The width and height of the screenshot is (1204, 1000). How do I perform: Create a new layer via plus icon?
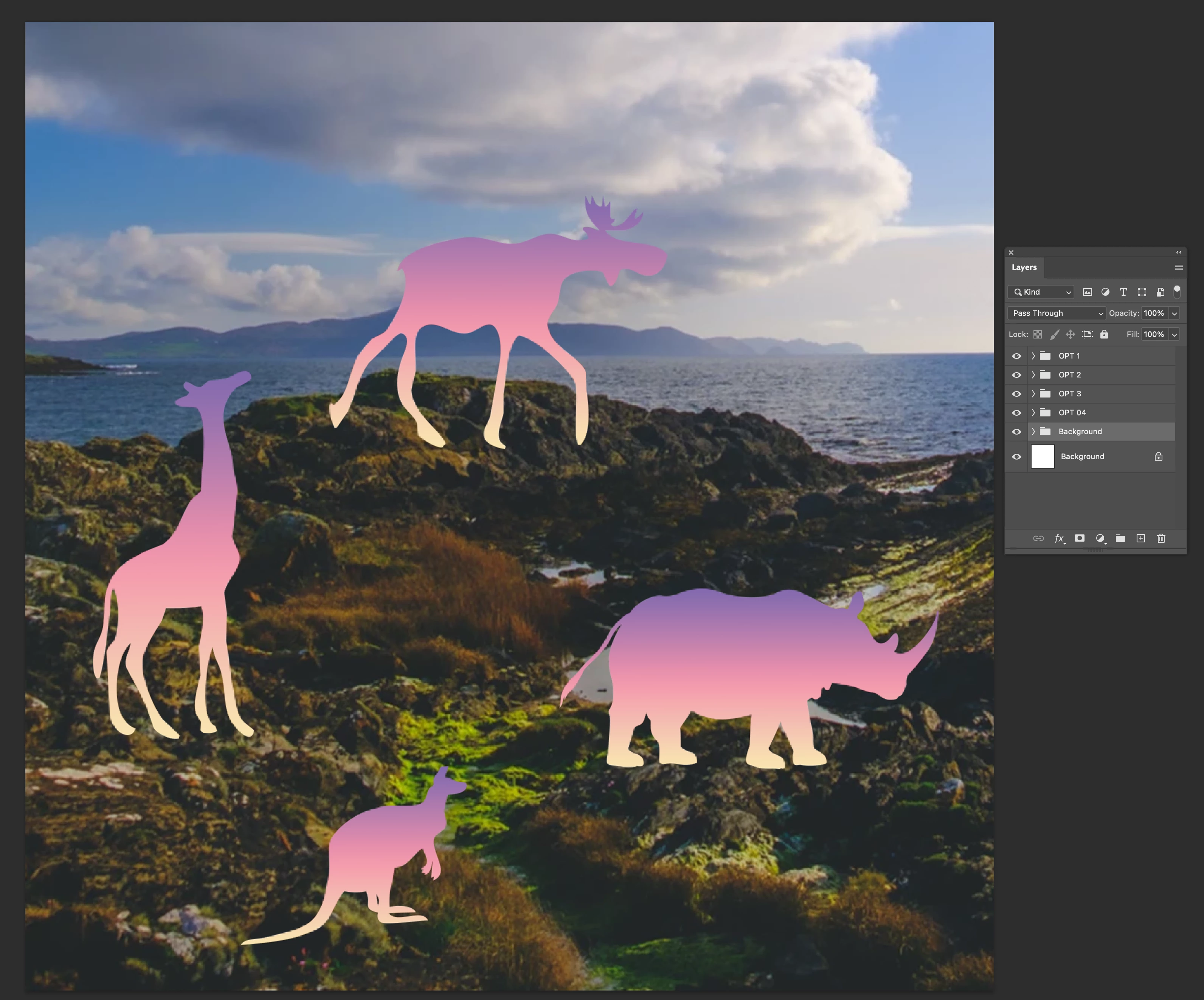(x=1140, y=538)
